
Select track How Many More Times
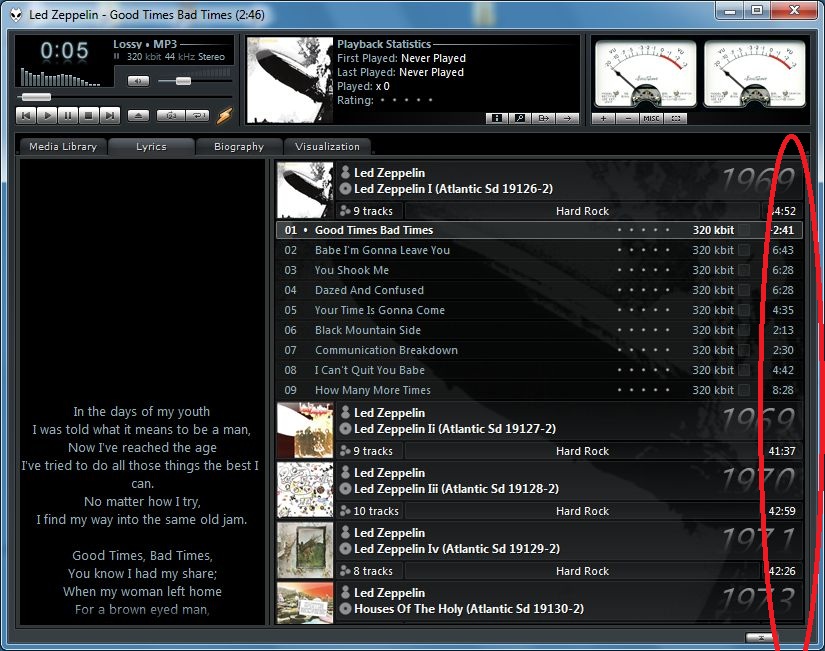coord(539,390)
